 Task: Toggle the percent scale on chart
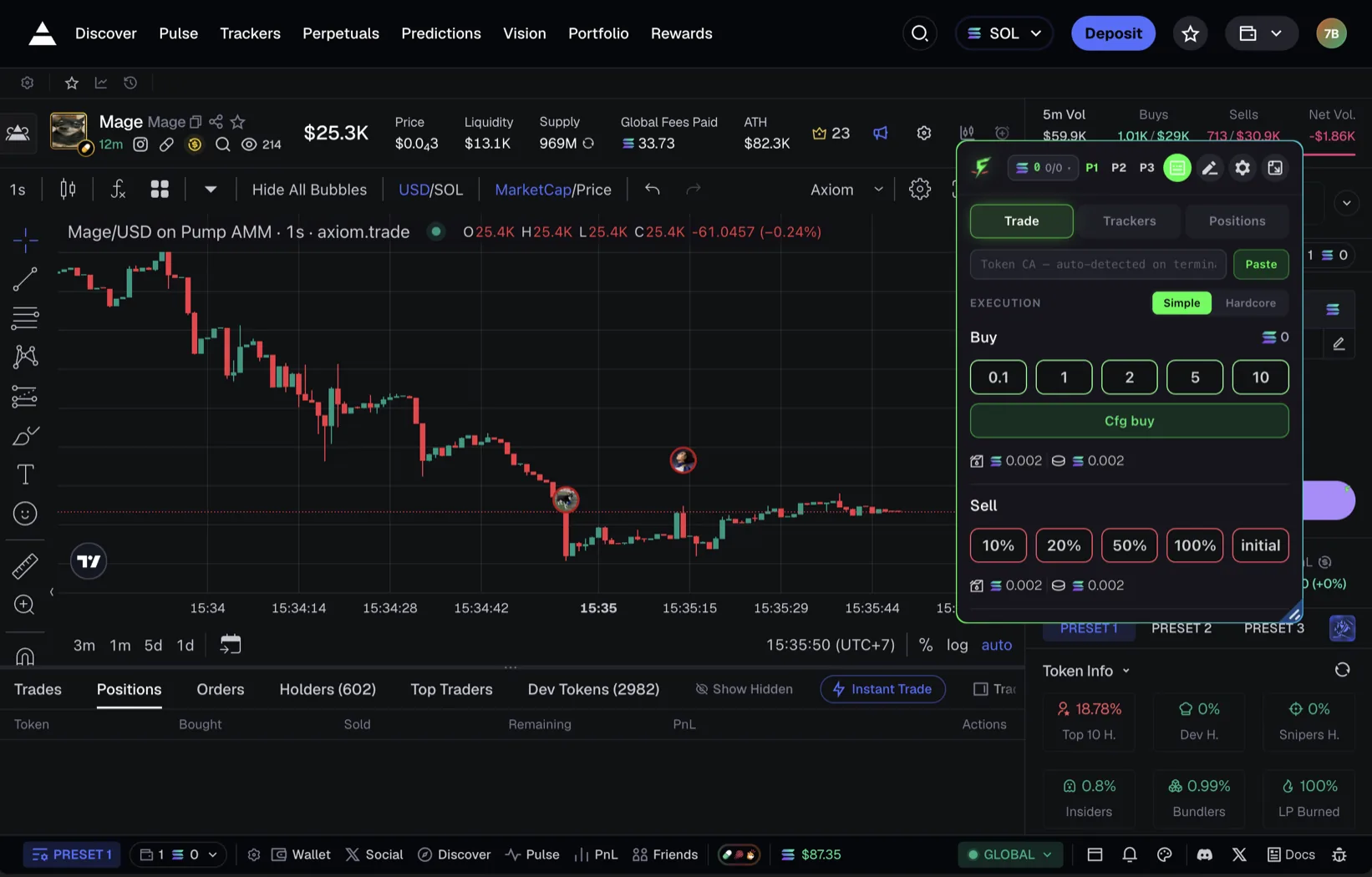click(x=926, y=645)
